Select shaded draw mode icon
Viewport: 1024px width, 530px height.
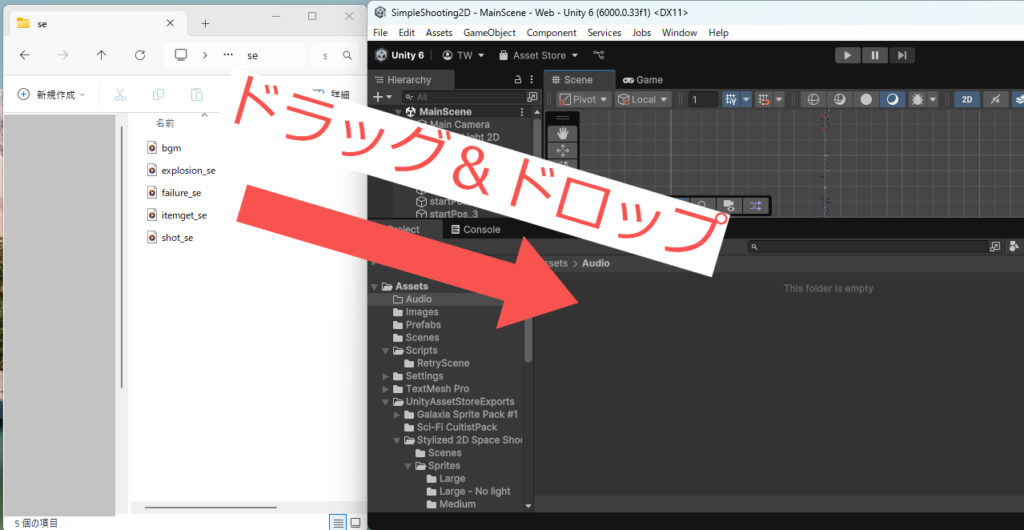coord(892,99)
